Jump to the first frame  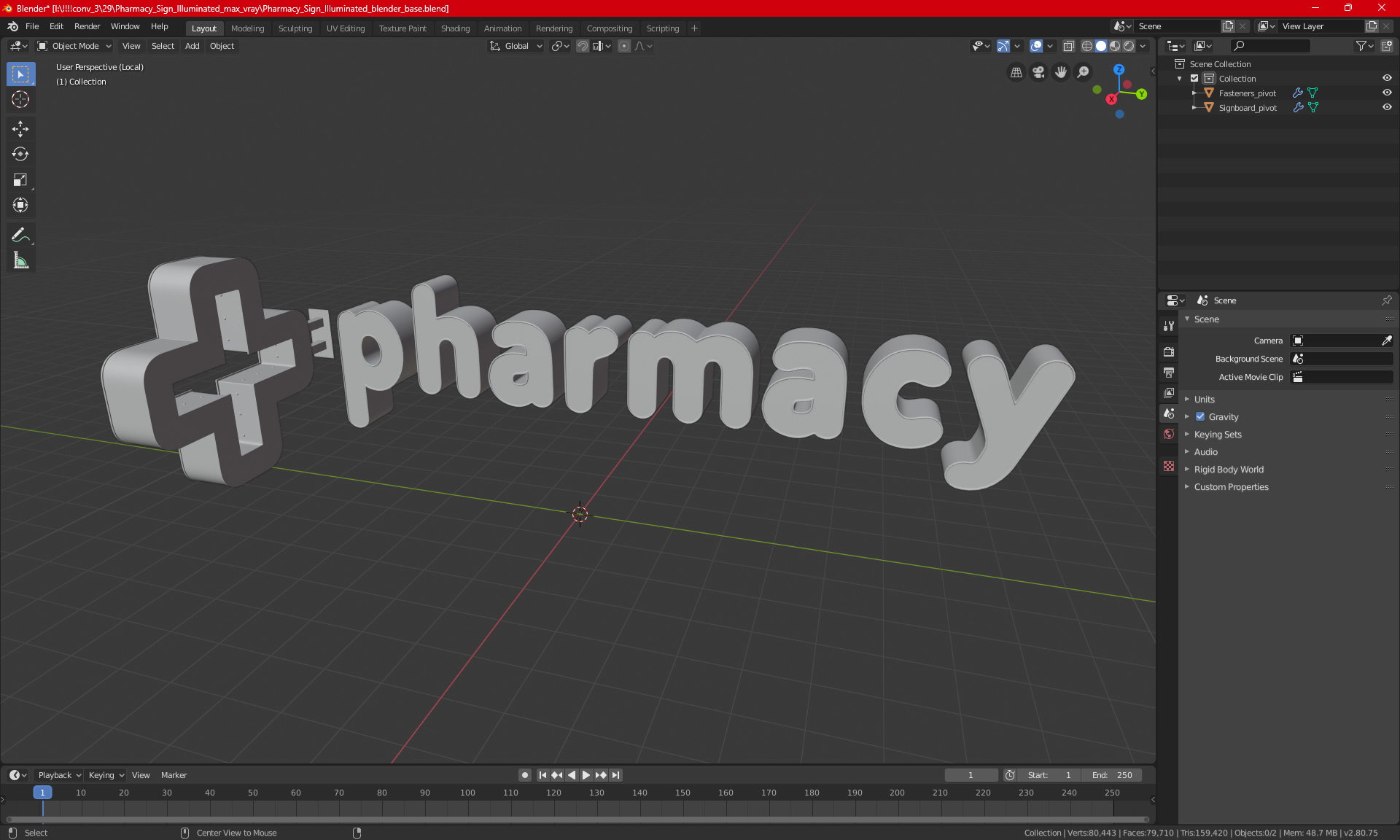point(542,775)
